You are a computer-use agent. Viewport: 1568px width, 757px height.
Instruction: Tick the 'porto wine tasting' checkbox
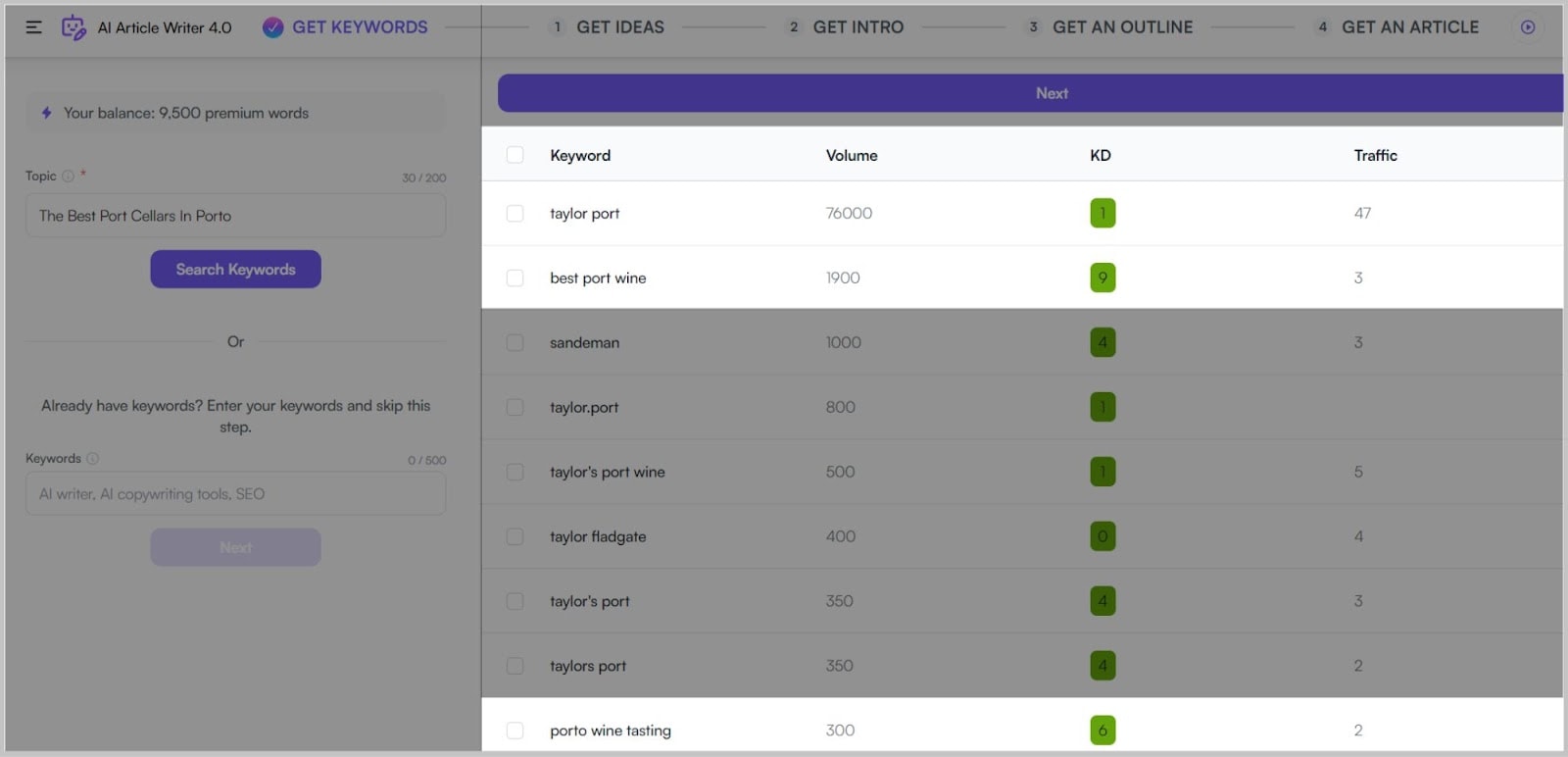(x=514, y=731)
